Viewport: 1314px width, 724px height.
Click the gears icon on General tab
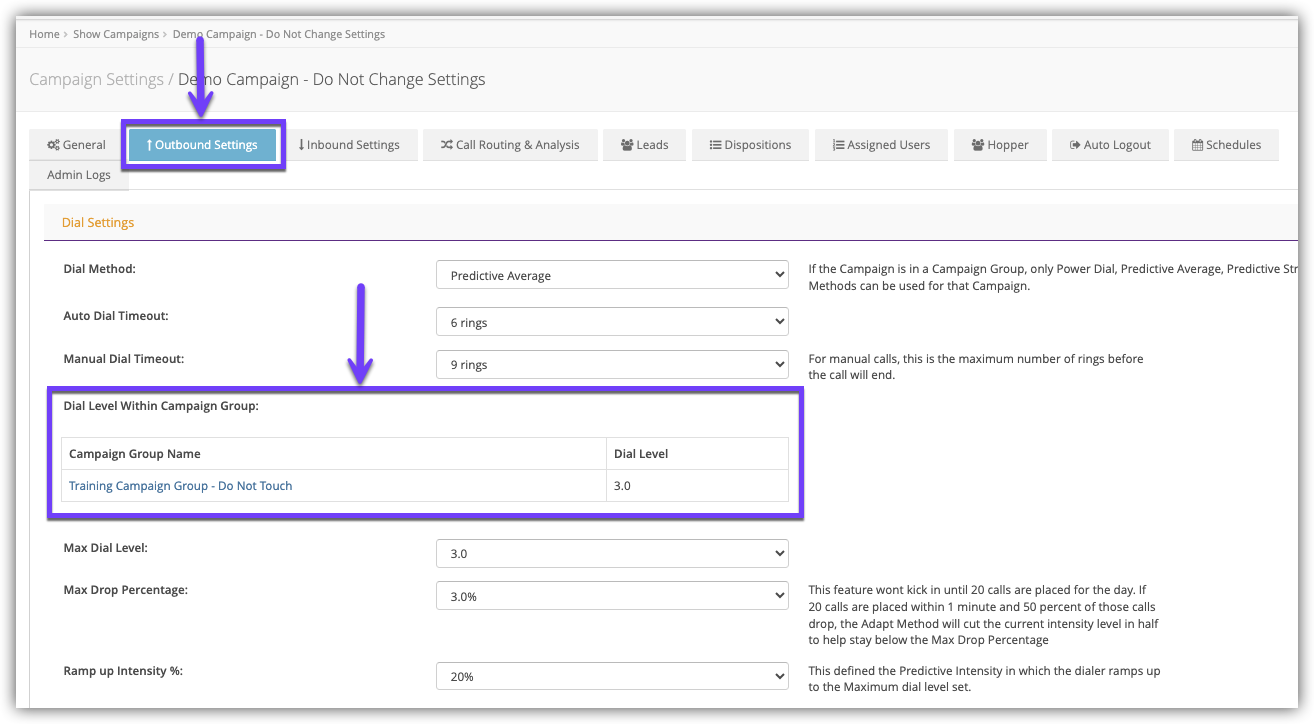click(53, 145)
